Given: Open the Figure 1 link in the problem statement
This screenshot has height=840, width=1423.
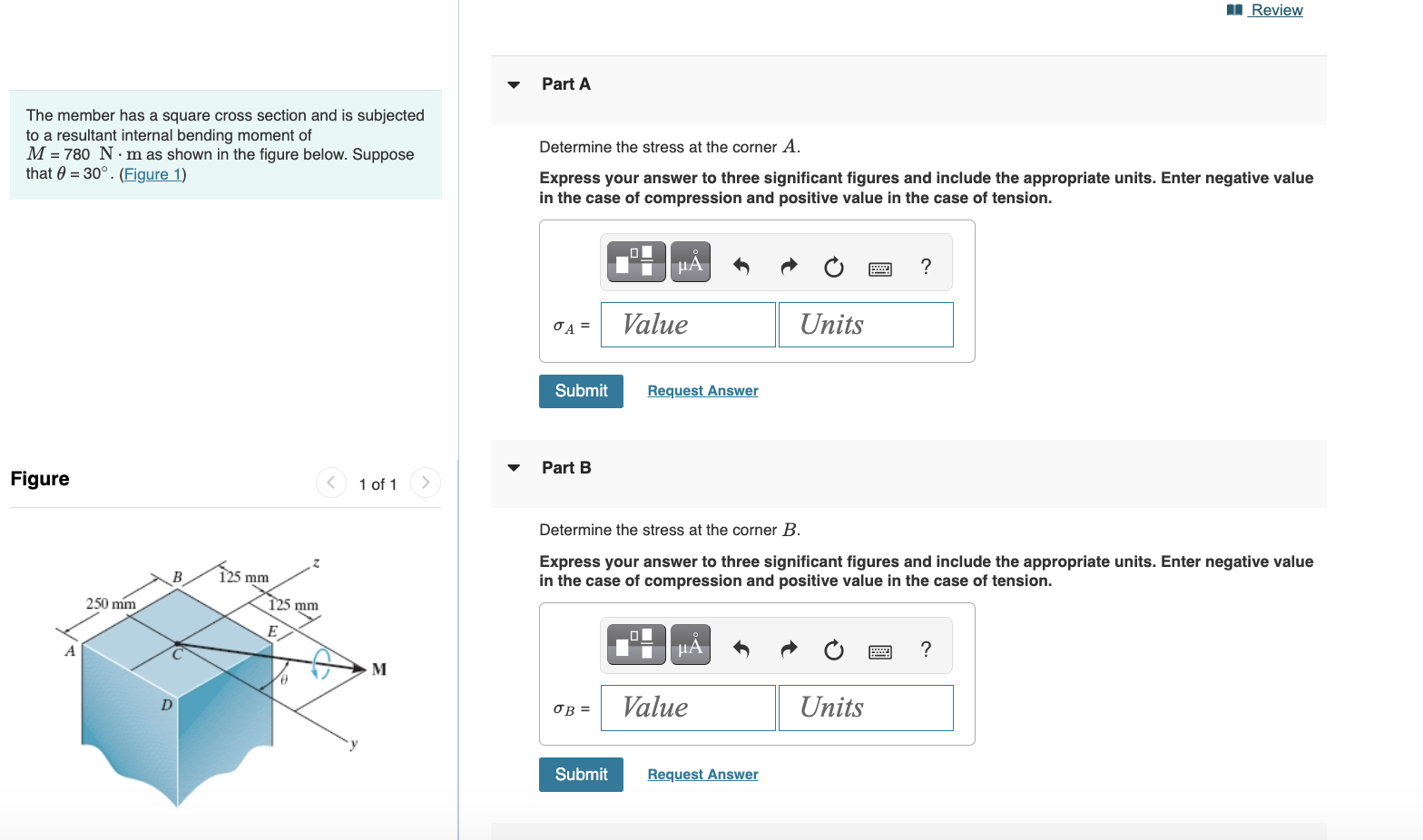Looking at the screenshot, I should pos(152,173).
